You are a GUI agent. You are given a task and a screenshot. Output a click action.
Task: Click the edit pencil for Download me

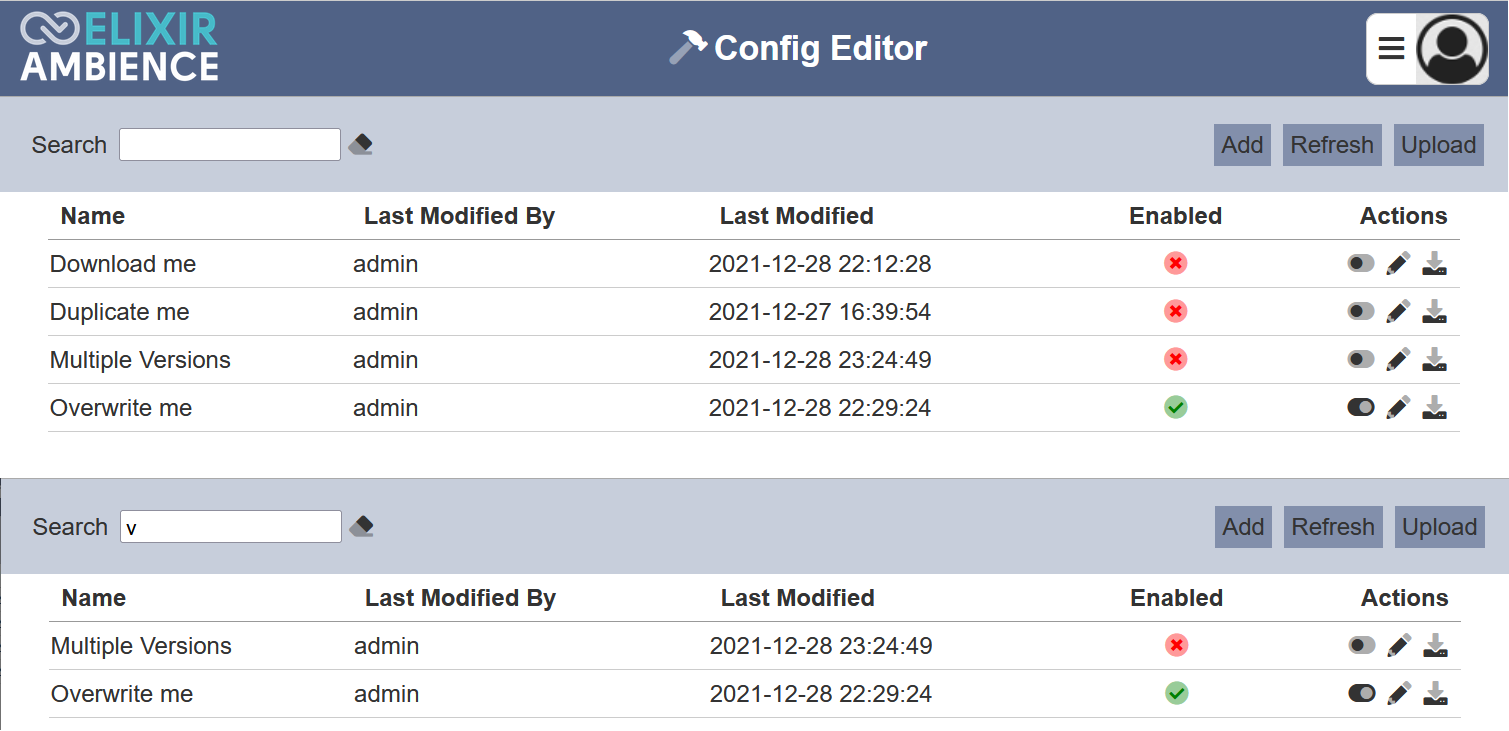click(1398, 264)
